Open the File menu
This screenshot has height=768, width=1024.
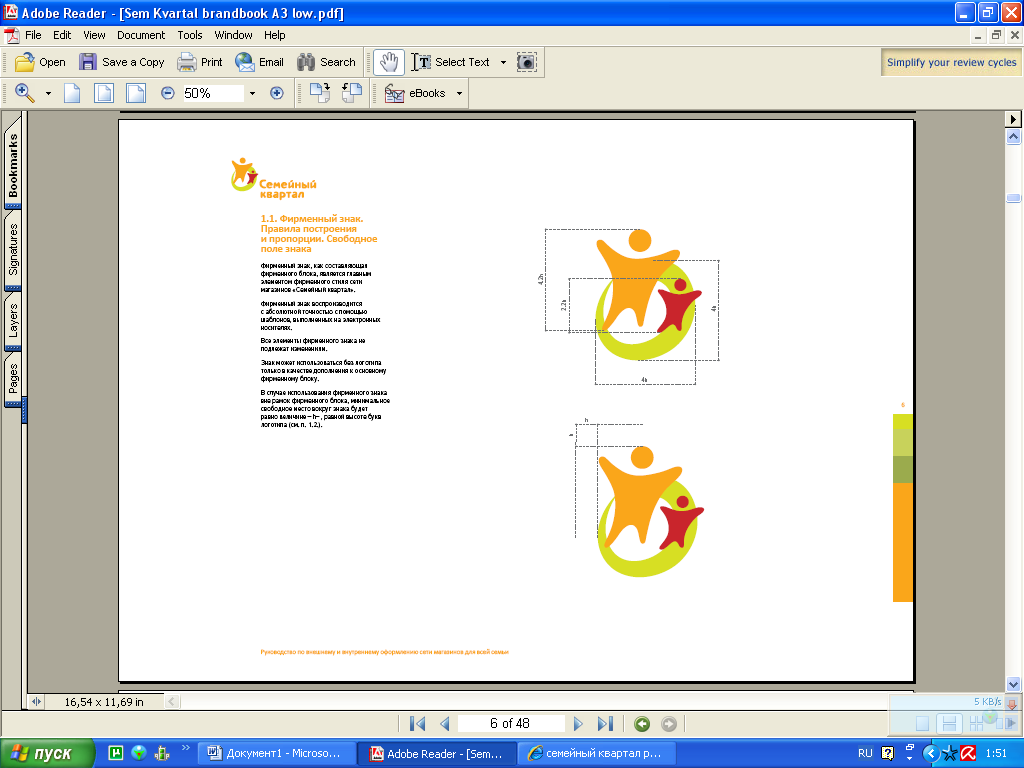pyautogui.click(x=33, y=35)
